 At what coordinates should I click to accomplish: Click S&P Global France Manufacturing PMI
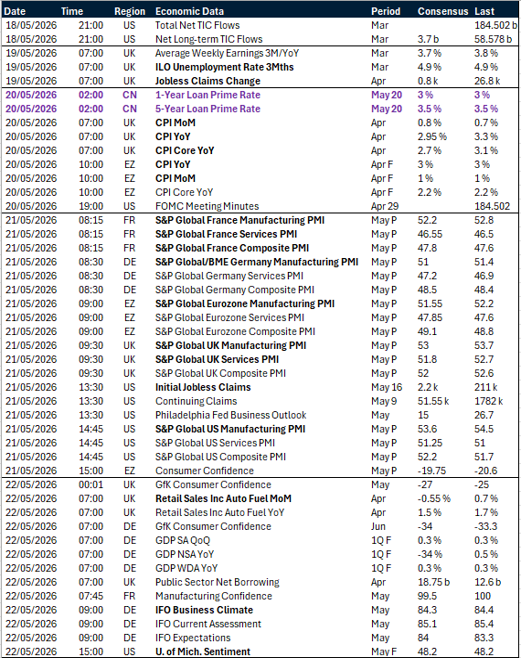(240, 220)
